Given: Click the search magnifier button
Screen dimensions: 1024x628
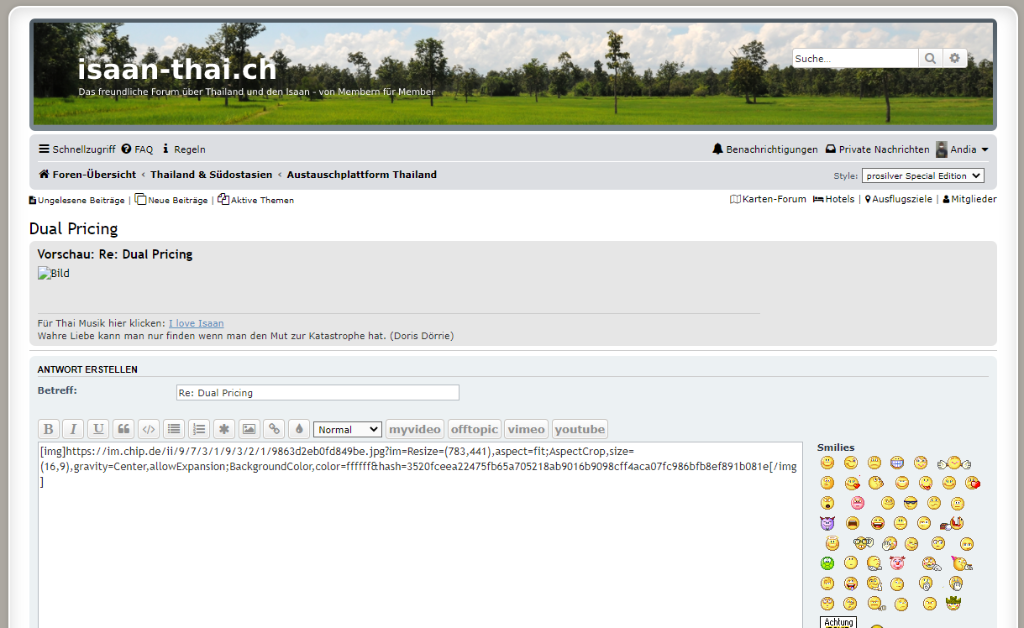Looking at the screenshot, I should click(x=930, y=59).
